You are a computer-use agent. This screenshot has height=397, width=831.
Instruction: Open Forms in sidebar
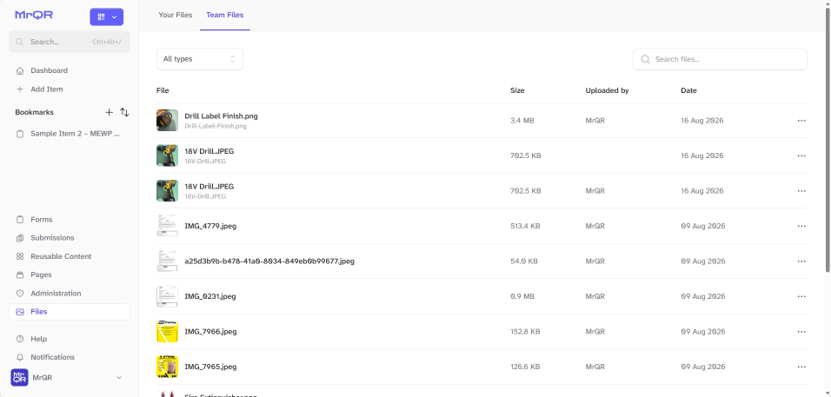[x=41, y=219]
